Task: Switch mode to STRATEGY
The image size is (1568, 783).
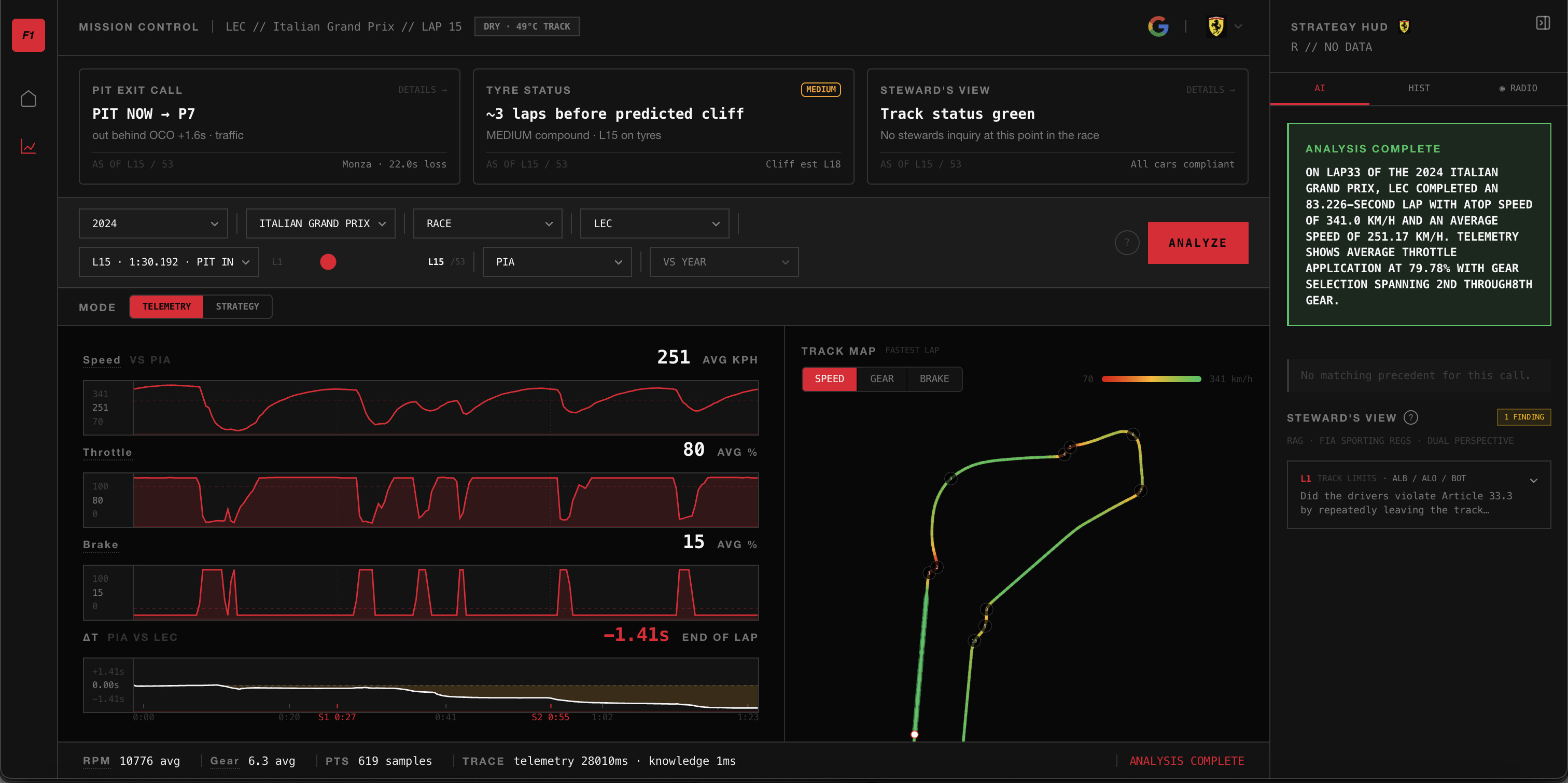Action: click(237, 306)
